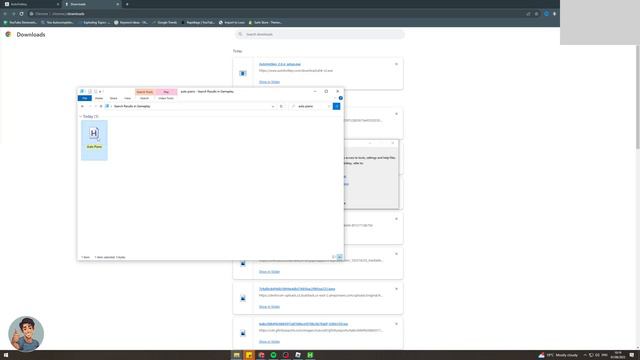Select the Auto Piano AutoHotkey script file
The height and width of the screenshot is (360, 640).
click(x=94, y=140)
